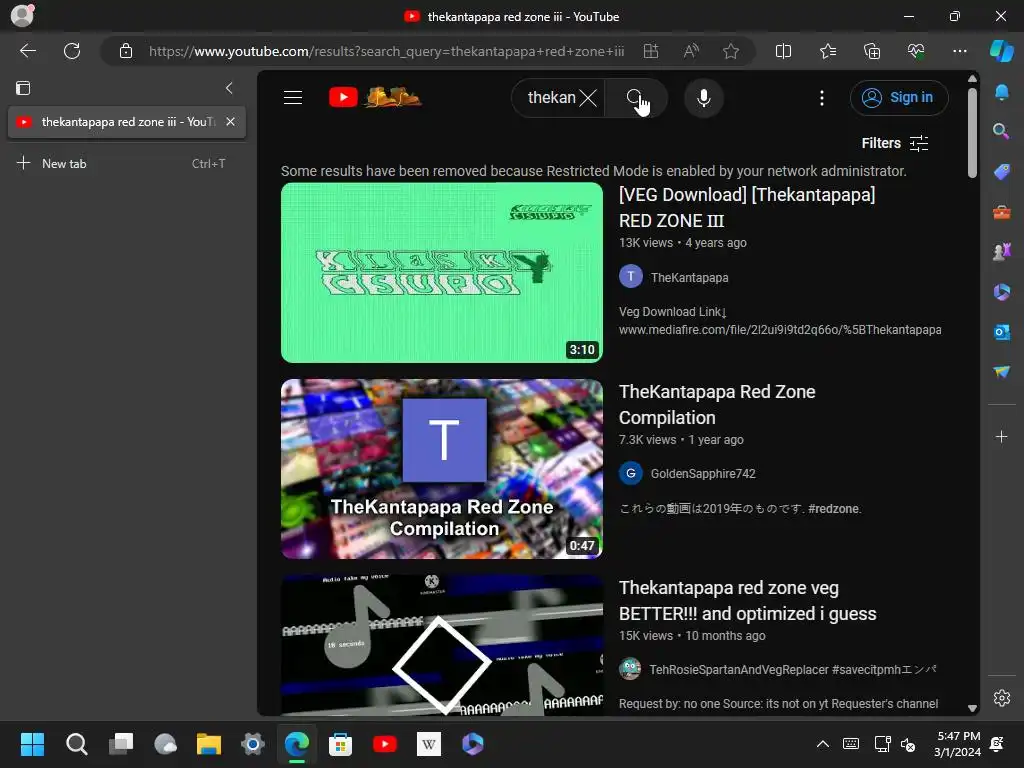Close the thekantapapa YouTube tab

(x=231, y=121)
